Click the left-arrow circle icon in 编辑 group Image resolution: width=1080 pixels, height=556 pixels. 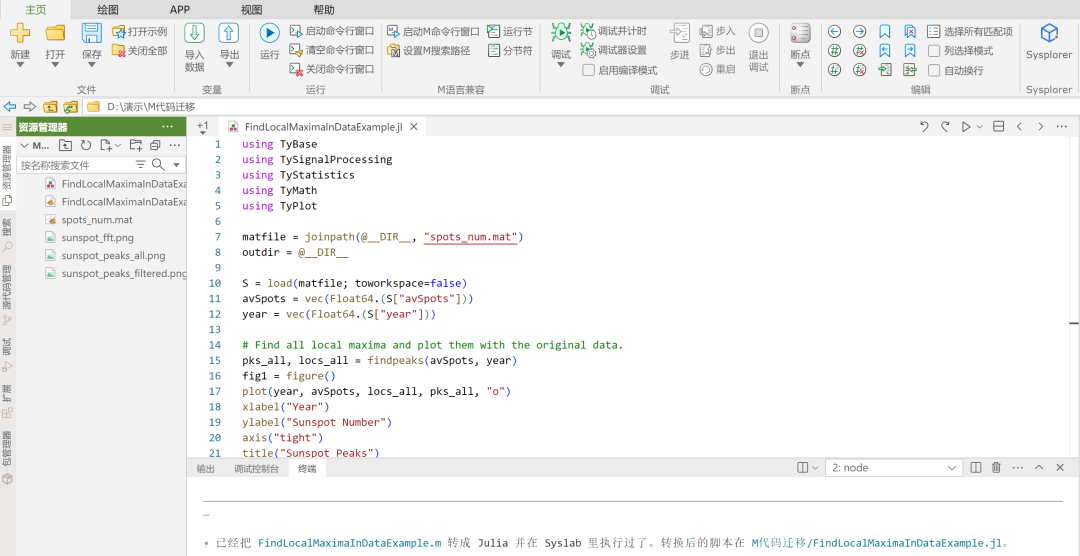coord(835,31)
